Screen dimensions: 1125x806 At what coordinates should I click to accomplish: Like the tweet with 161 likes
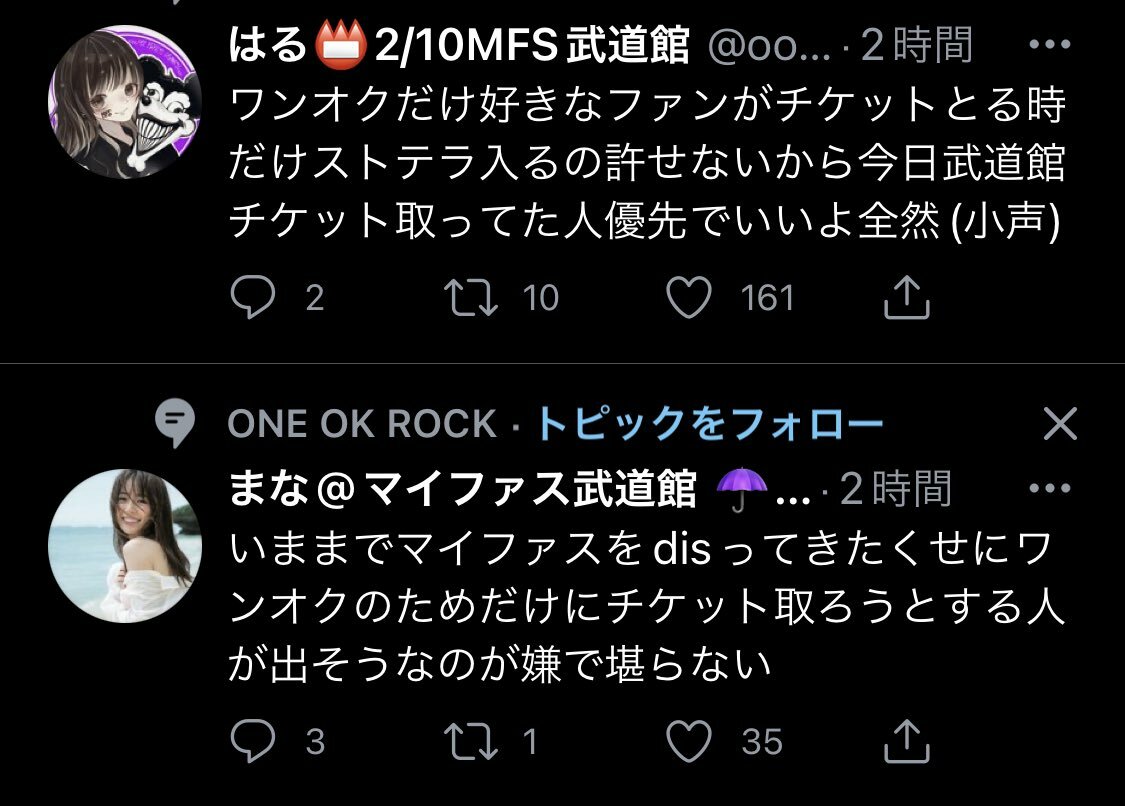click(x=689, y=297)
